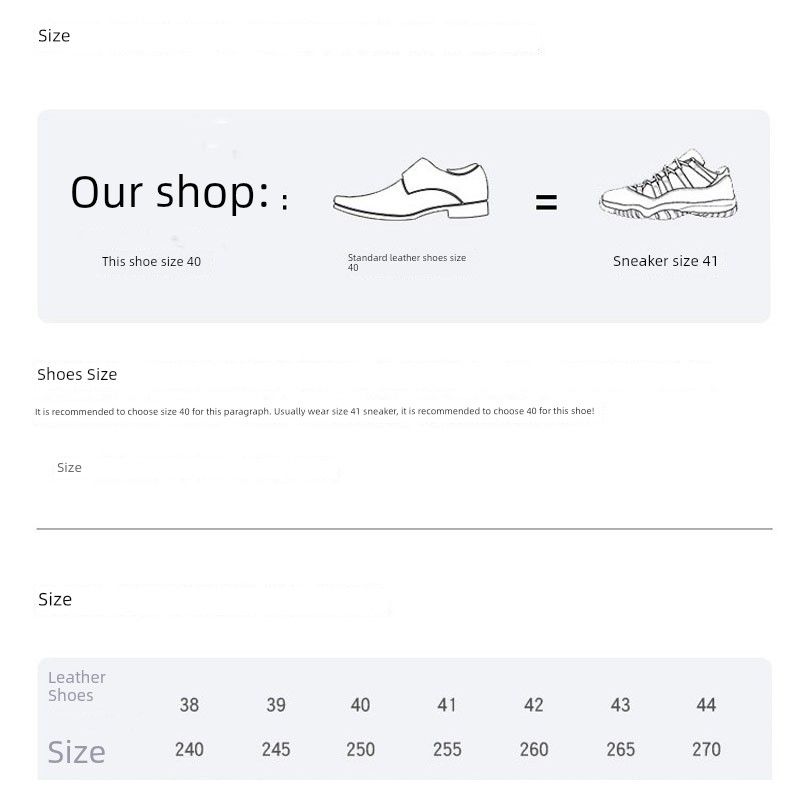This screenshot has height=800, width=800.
Task: Click the 'Our shop:' heading
Action: point(170,192)
